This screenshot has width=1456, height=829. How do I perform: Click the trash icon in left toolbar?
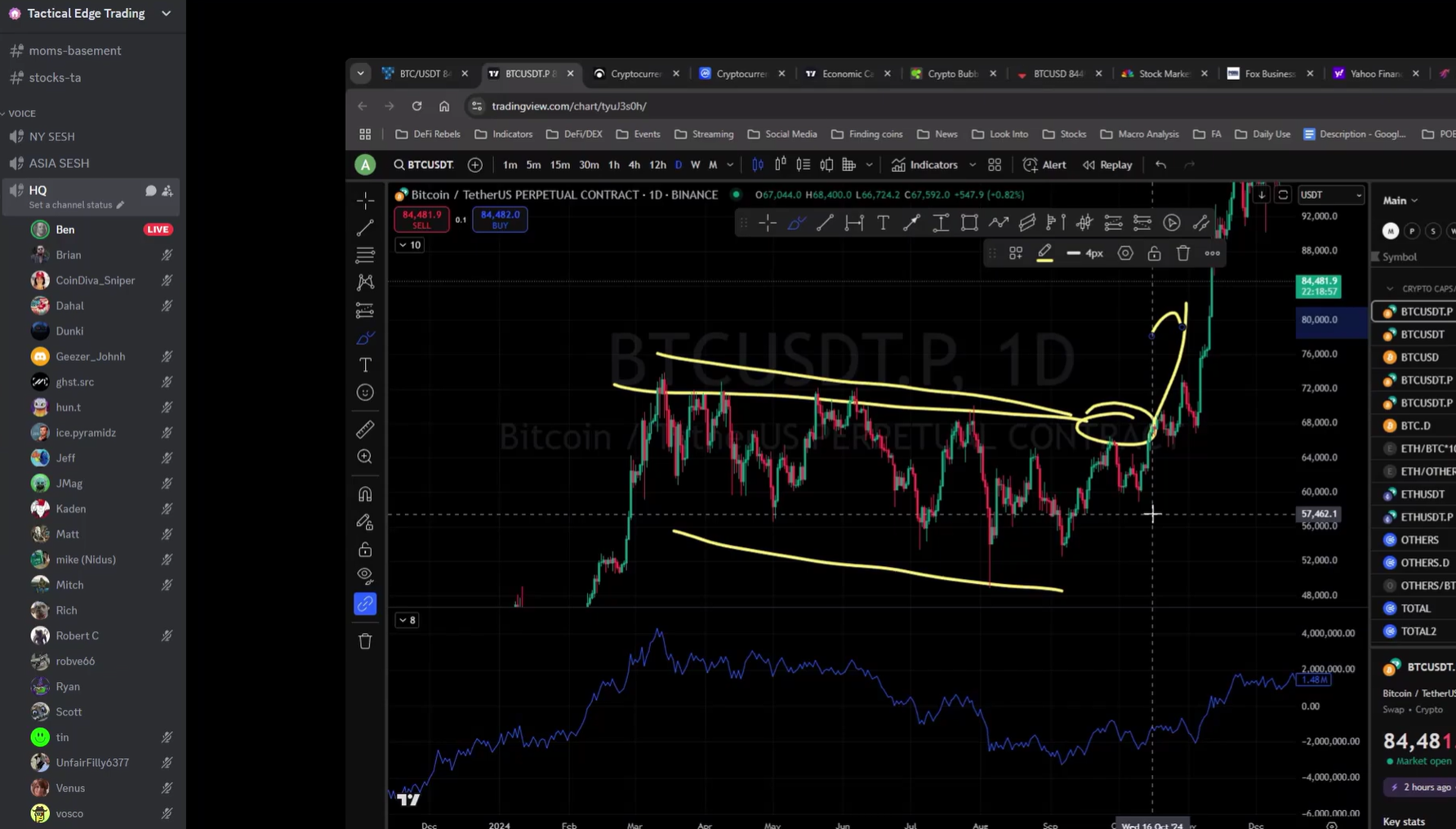(365, 641)
